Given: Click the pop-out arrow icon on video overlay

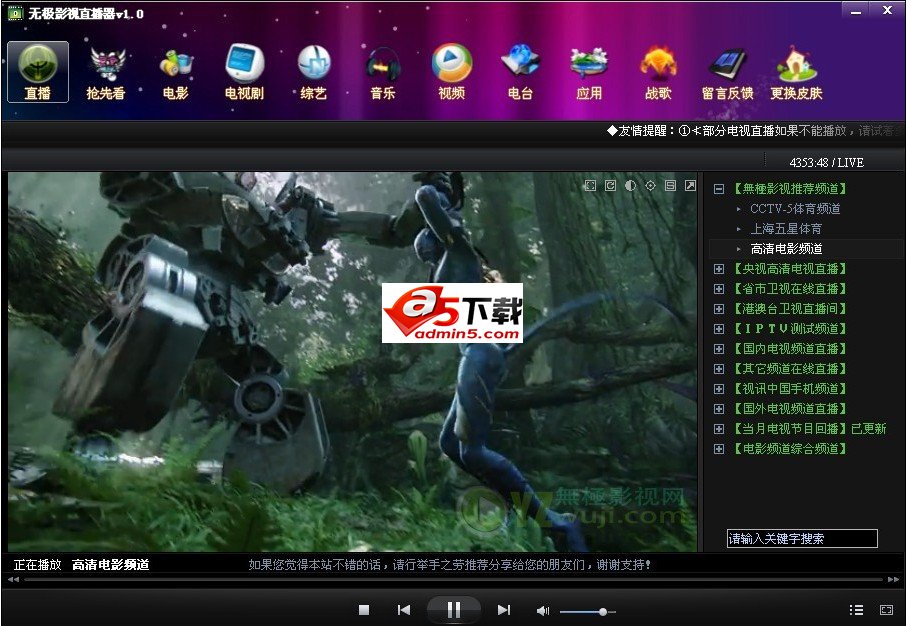Looking at the screenshot, I should pos(690,186).
